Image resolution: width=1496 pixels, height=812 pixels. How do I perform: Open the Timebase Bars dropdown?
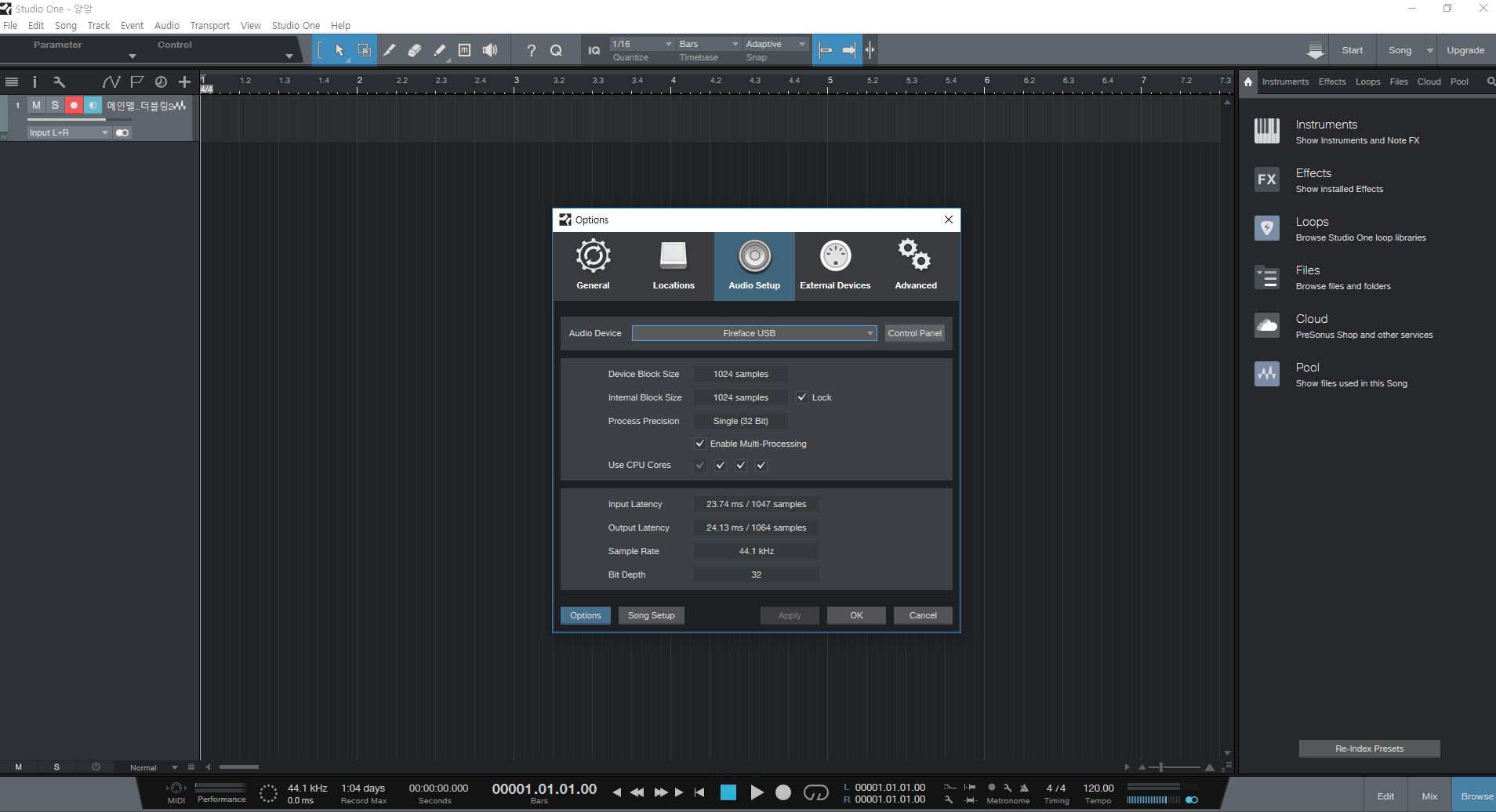coord(709,44)
